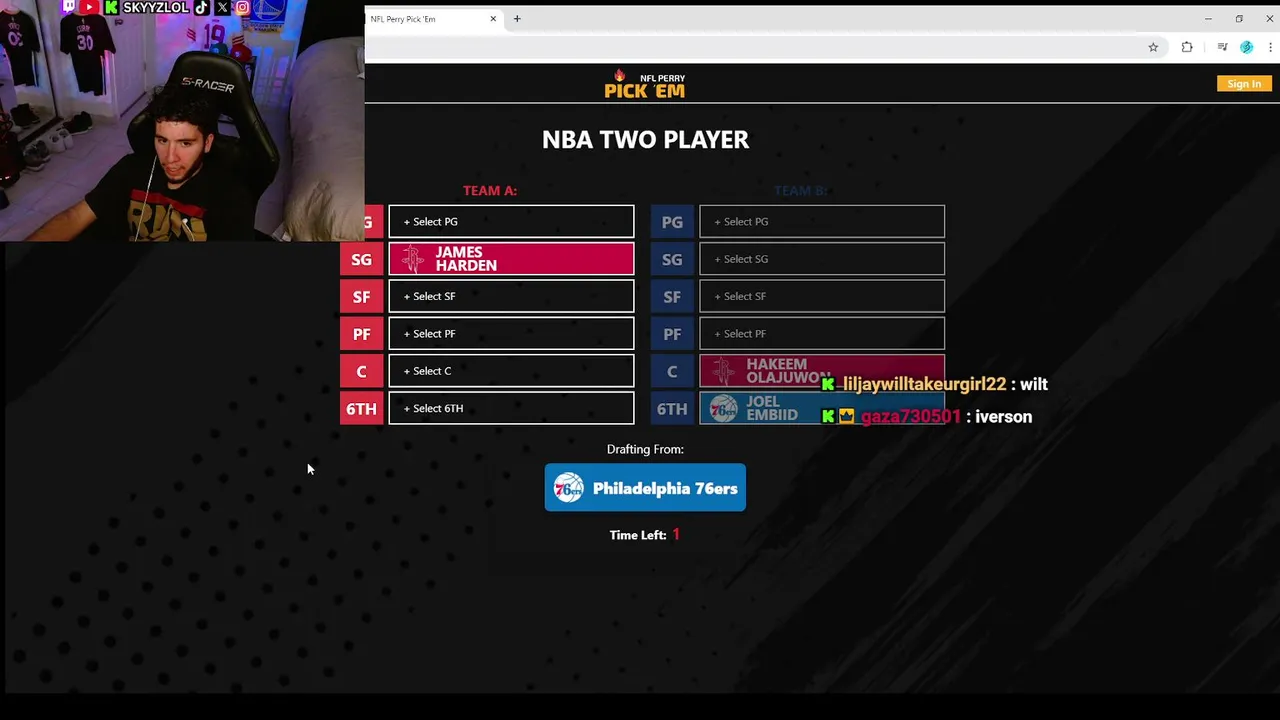The width and height of the screenshot is (1280, 720).
Task: Click the webcam feed of the streamer
Action: pos(182,121)
